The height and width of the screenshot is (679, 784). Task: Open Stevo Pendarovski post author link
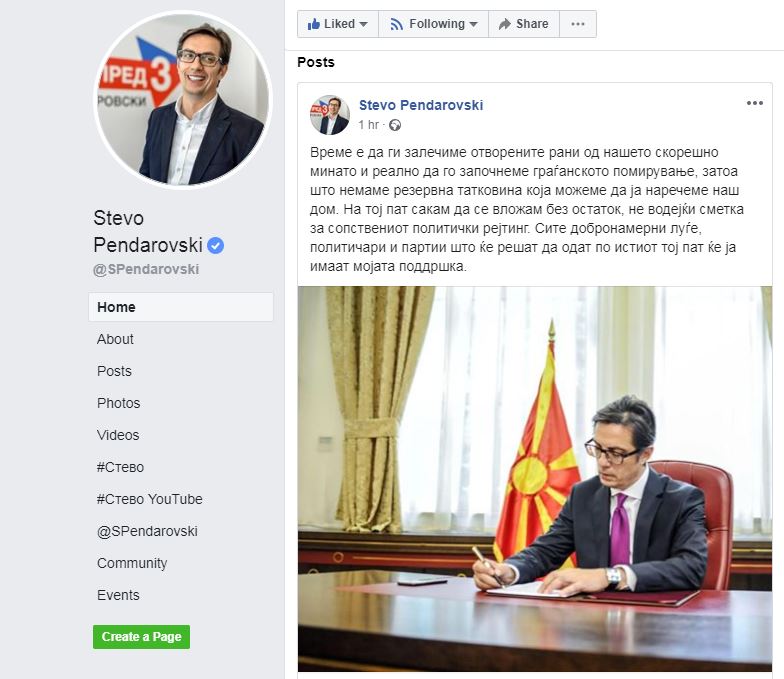pos(421,105)
